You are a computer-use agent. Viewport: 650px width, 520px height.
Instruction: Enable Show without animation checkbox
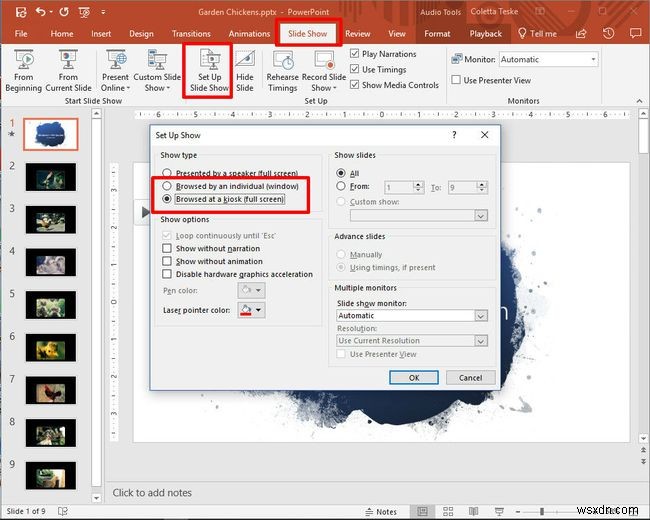point(167,261)
